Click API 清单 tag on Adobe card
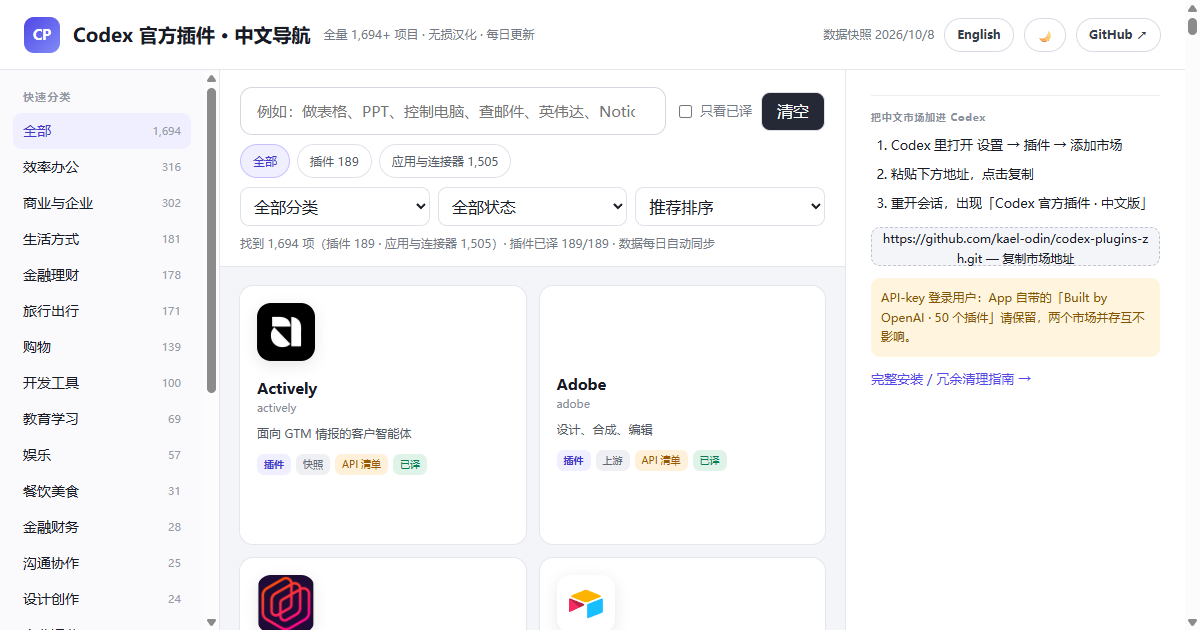 pos(661,460)
